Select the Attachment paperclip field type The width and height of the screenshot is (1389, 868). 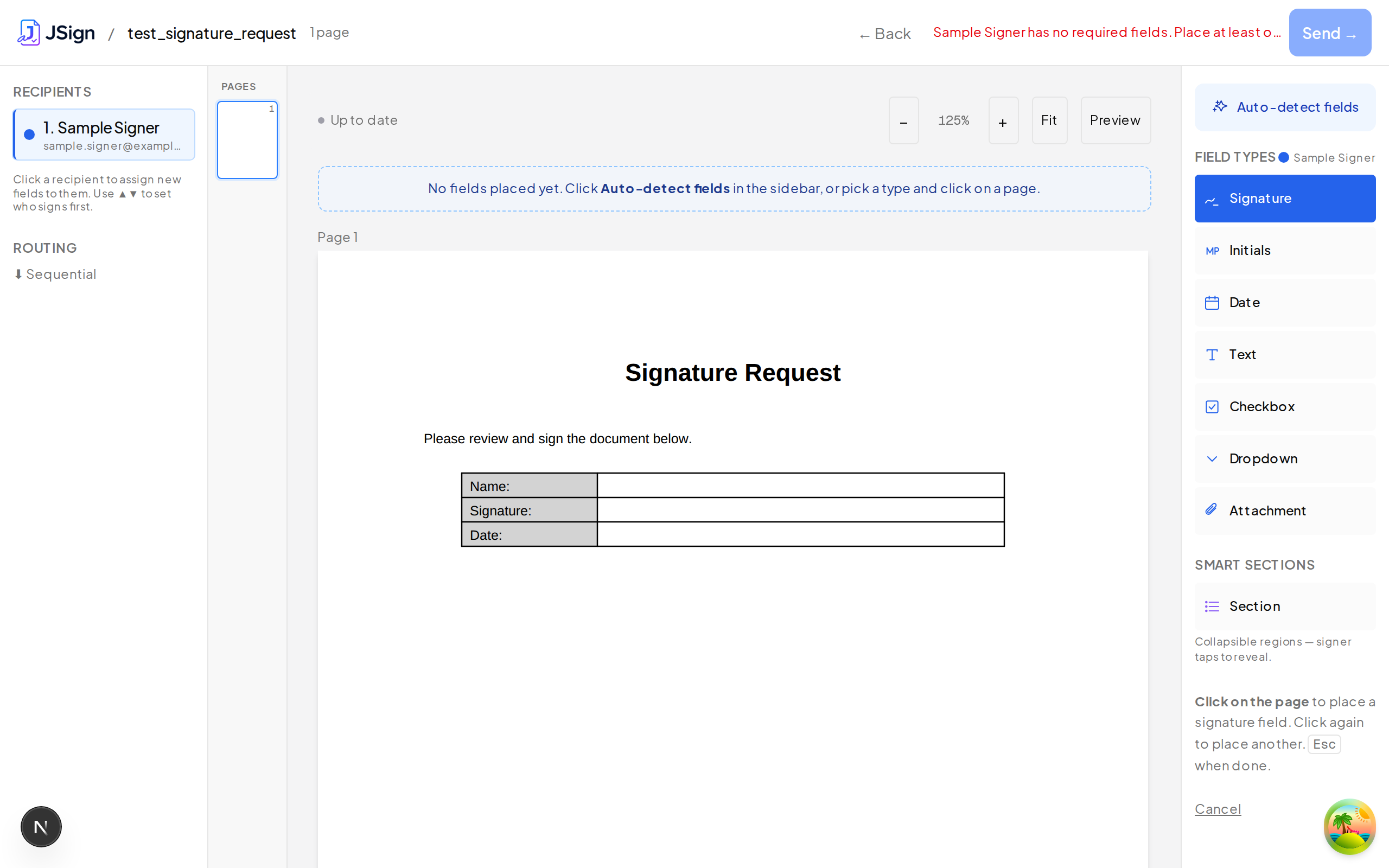(x=1284, y=511)
